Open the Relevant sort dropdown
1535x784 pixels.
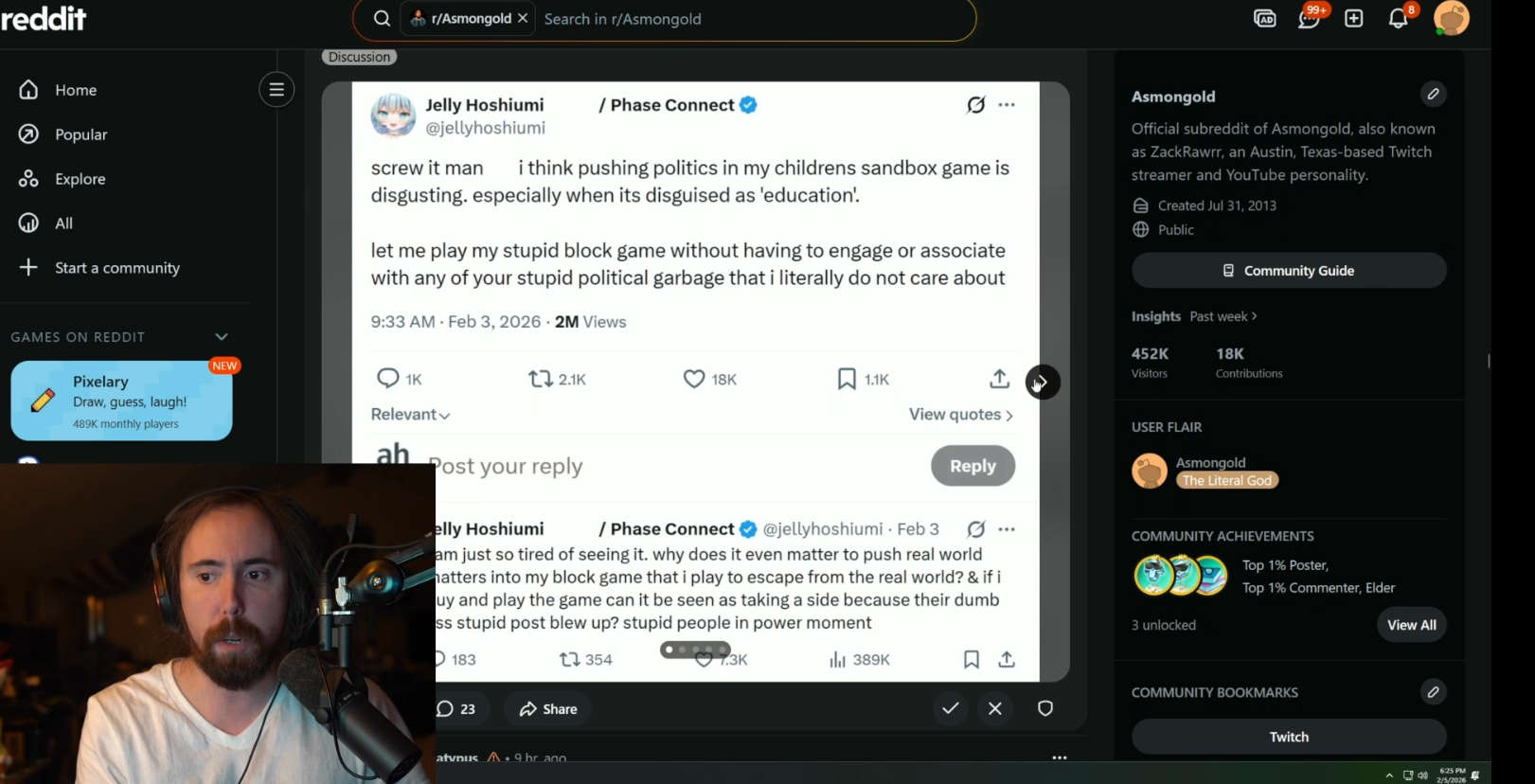(x=410, y=415)
